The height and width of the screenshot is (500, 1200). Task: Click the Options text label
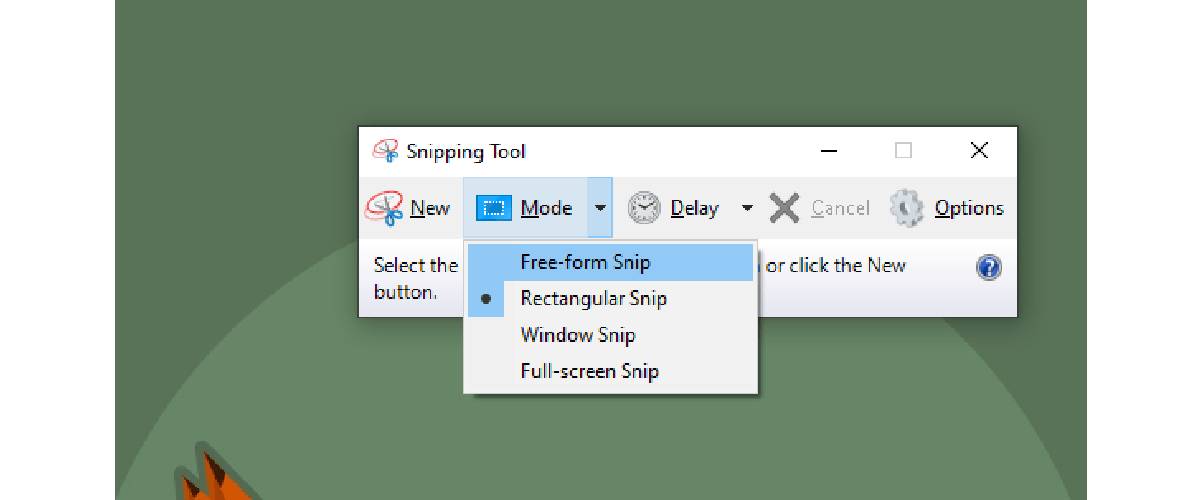tap(969, 208)
